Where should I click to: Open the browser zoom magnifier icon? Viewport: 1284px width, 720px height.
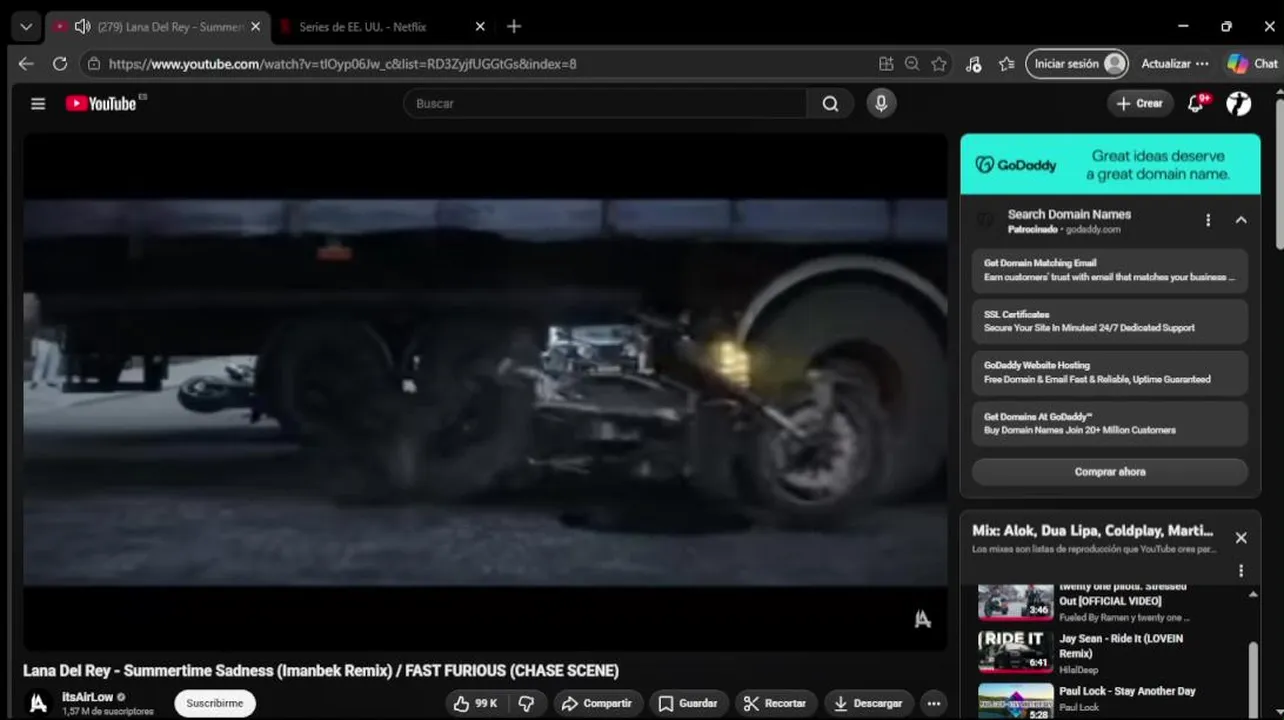tap(912, 64)
